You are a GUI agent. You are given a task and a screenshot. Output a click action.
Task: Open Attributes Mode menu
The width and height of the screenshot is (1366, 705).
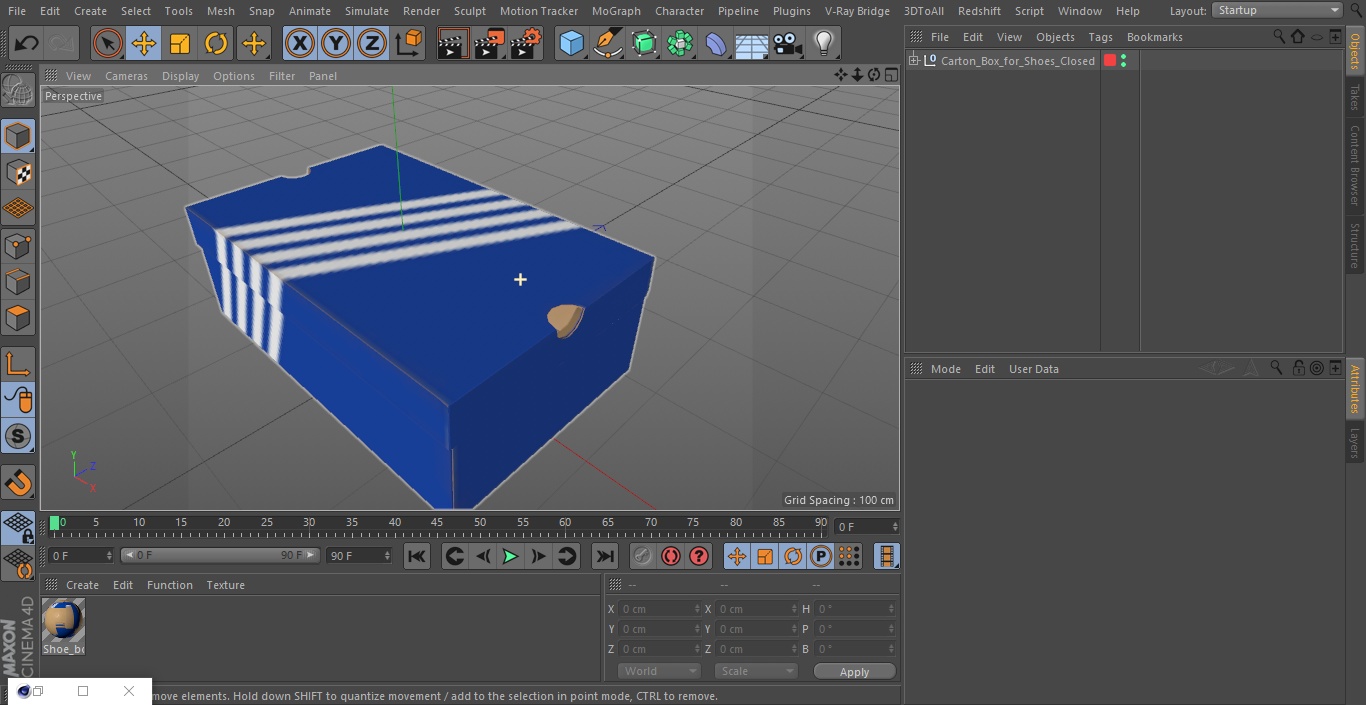(x=945, y=369)
